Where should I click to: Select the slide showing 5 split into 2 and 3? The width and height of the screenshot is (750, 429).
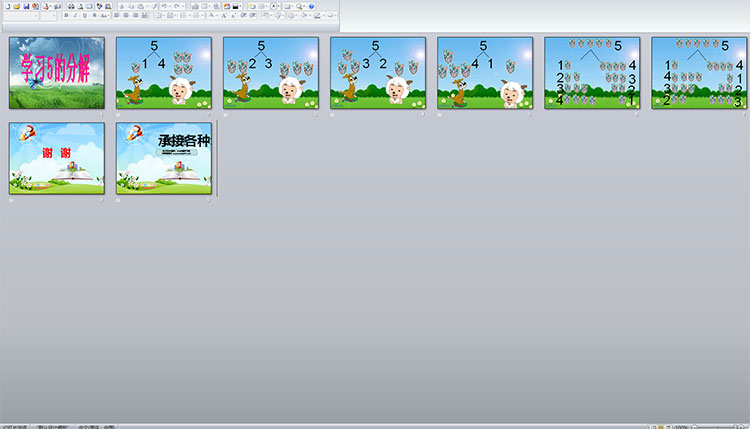[x=271, y=73]
